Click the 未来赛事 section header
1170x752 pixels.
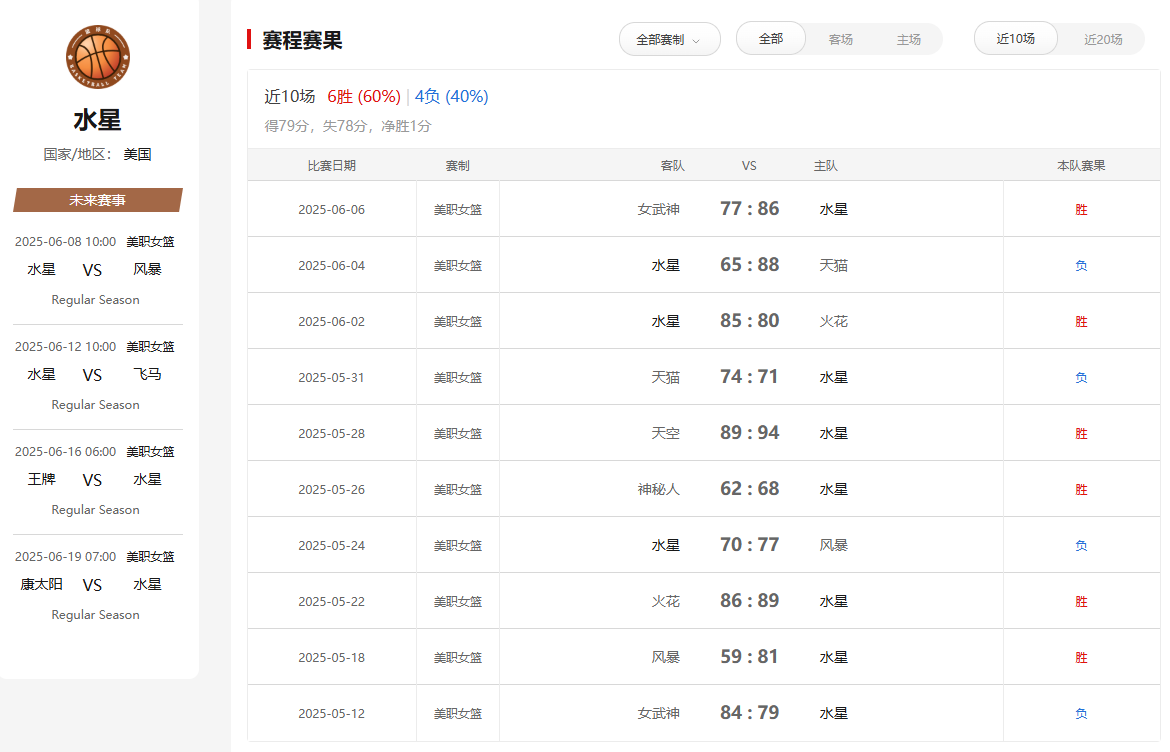coord(97,200)
